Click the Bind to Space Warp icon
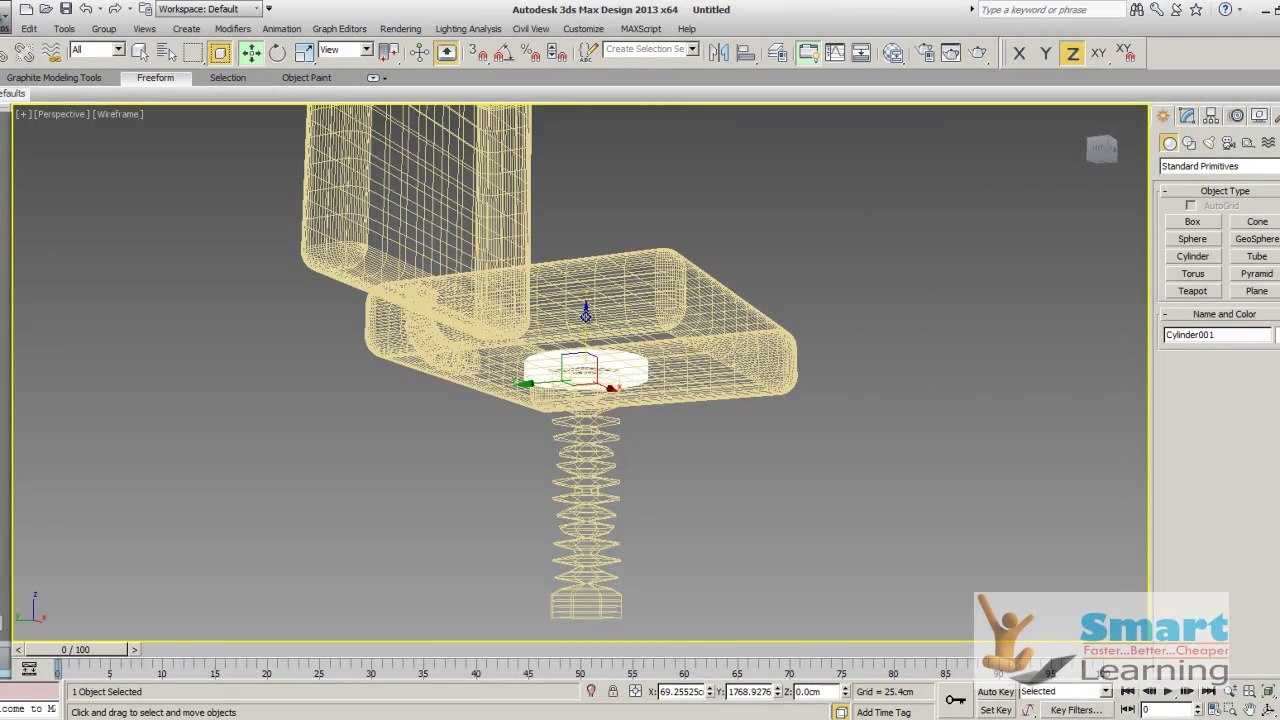Image resolution: width=1280 pixels, height=720 pixels. tap(51, 53)
